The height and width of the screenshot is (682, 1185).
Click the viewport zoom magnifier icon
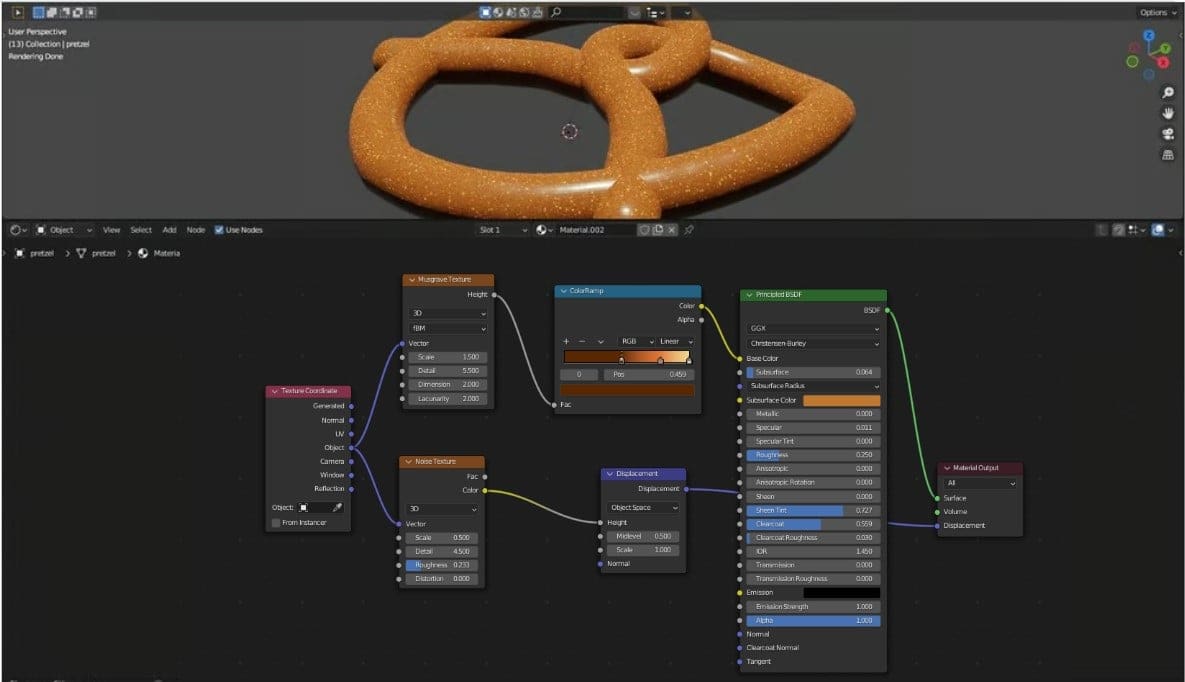click(x=1167, y=93)
